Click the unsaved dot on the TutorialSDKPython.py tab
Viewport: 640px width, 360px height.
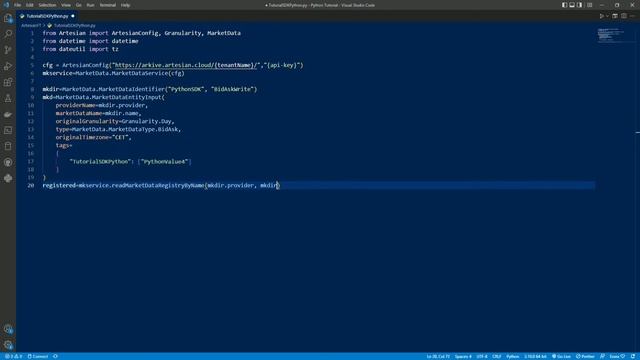coord(73,16)
